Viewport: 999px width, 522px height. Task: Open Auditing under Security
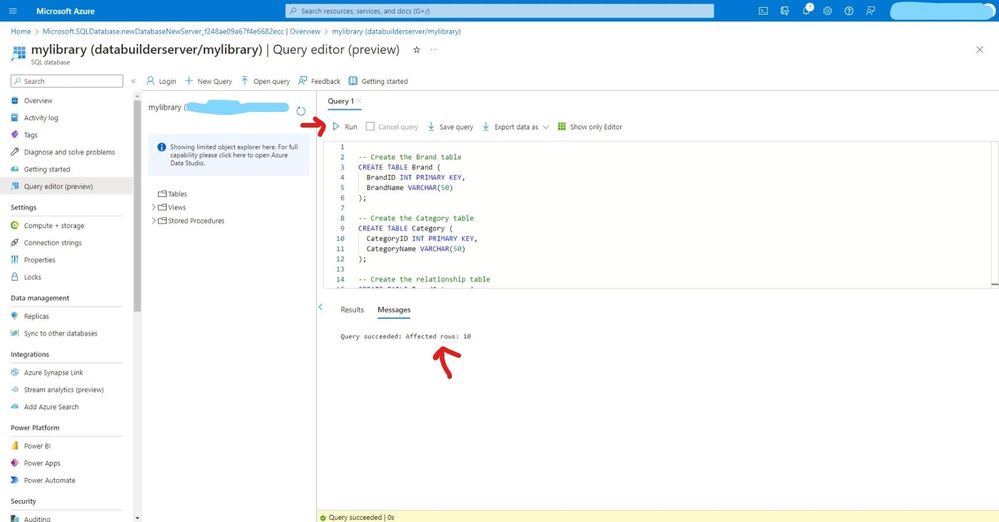click(x=37, y=519)
